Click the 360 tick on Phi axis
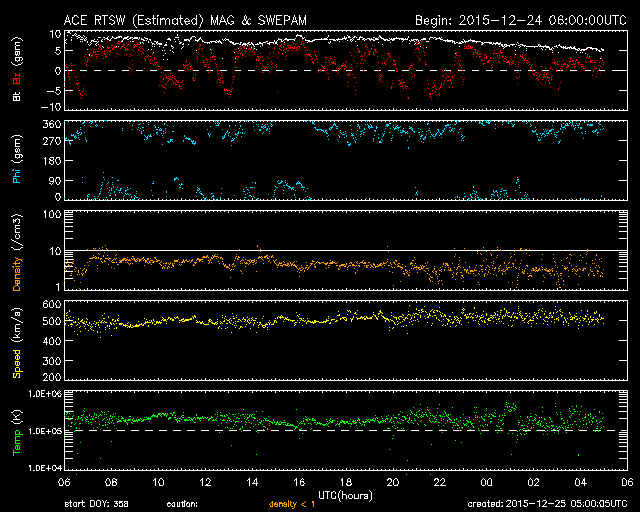 [x=50, y=124]
